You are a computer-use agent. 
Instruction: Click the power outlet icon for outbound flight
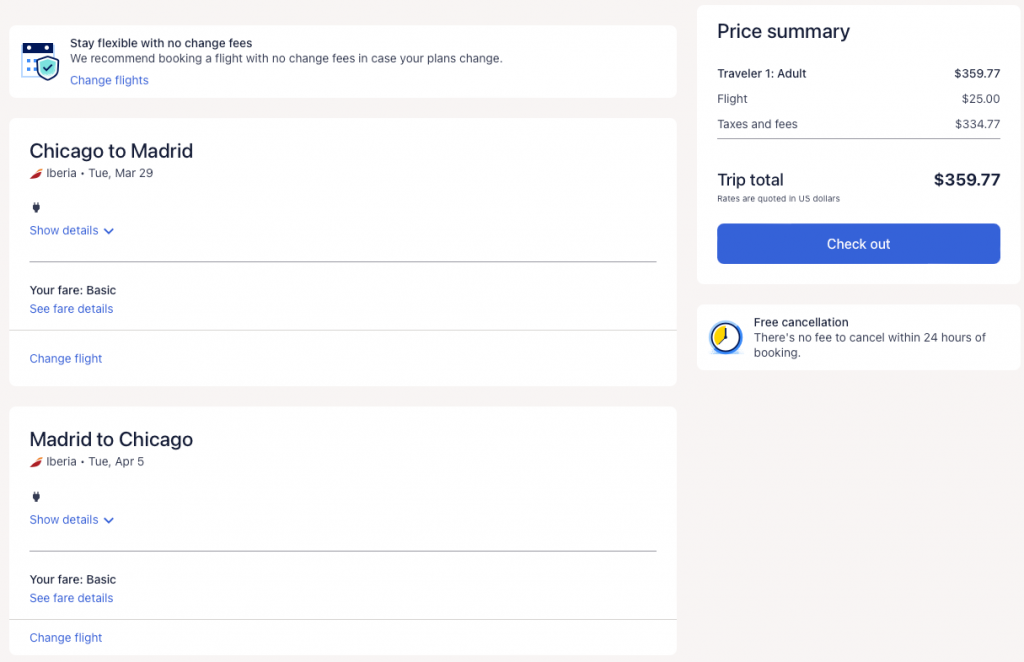(x=36, y=208)
